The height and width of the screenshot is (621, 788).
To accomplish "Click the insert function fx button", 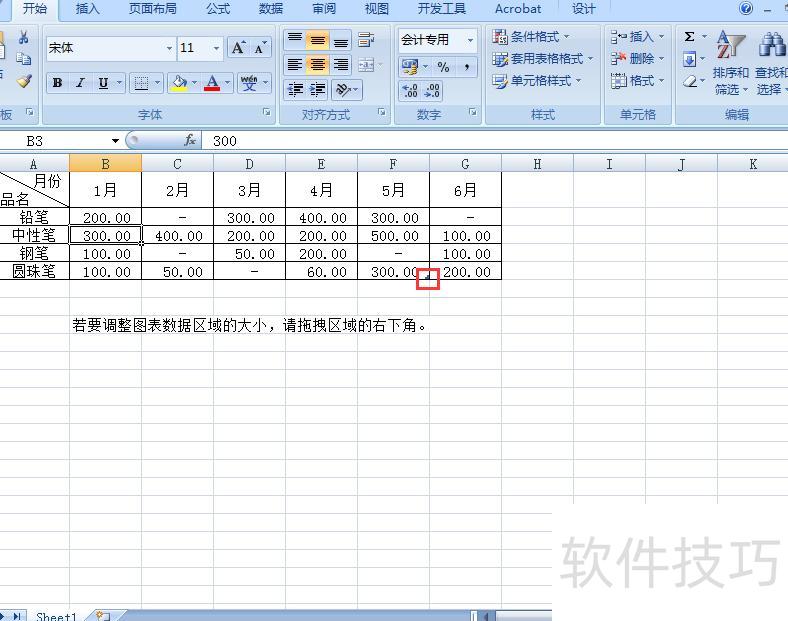I will pos(190,141).
